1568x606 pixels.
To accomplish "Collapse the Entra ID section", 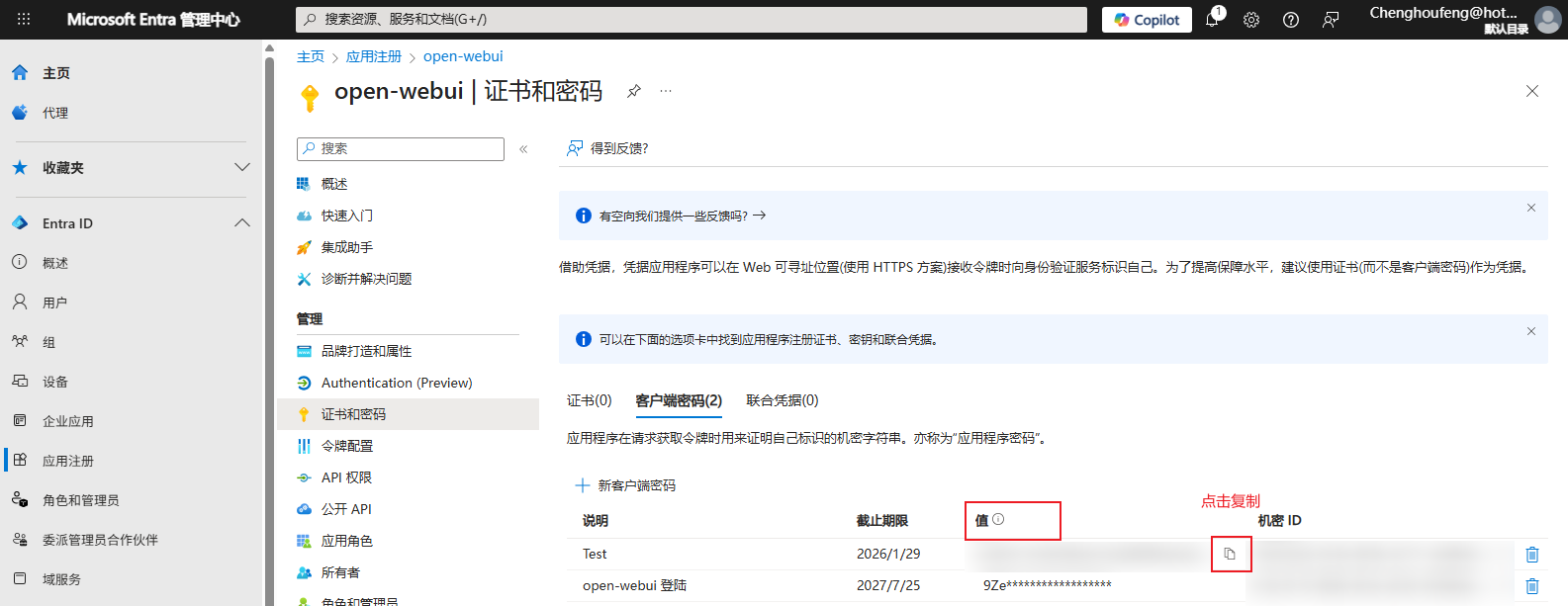I will pyautogui.click(x=241, y=223).
